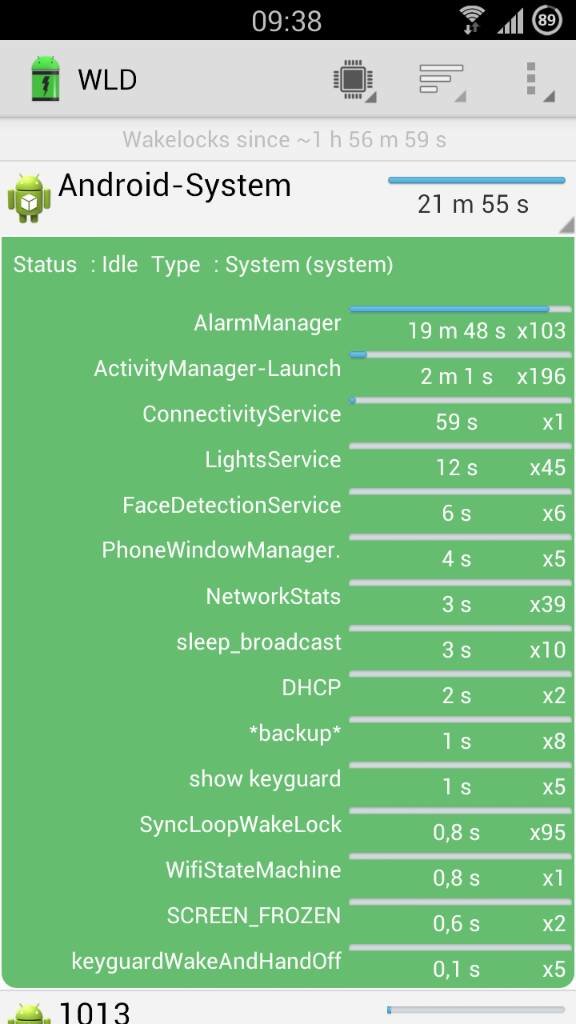Select the ActivityManager-Launch wakelock entry
Viewport: 576px width, 1024px height.
tap(288, 369)
